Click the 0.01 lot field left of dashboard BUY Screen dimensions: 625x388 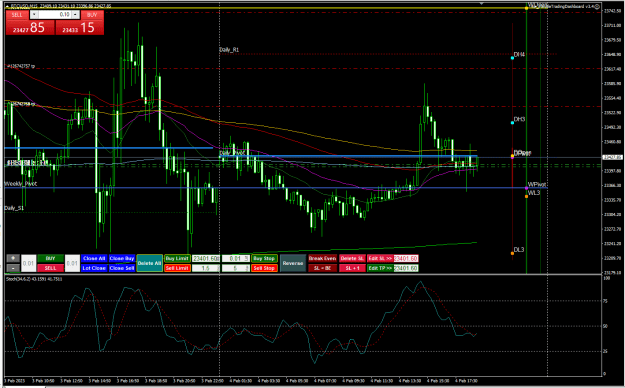28,263
